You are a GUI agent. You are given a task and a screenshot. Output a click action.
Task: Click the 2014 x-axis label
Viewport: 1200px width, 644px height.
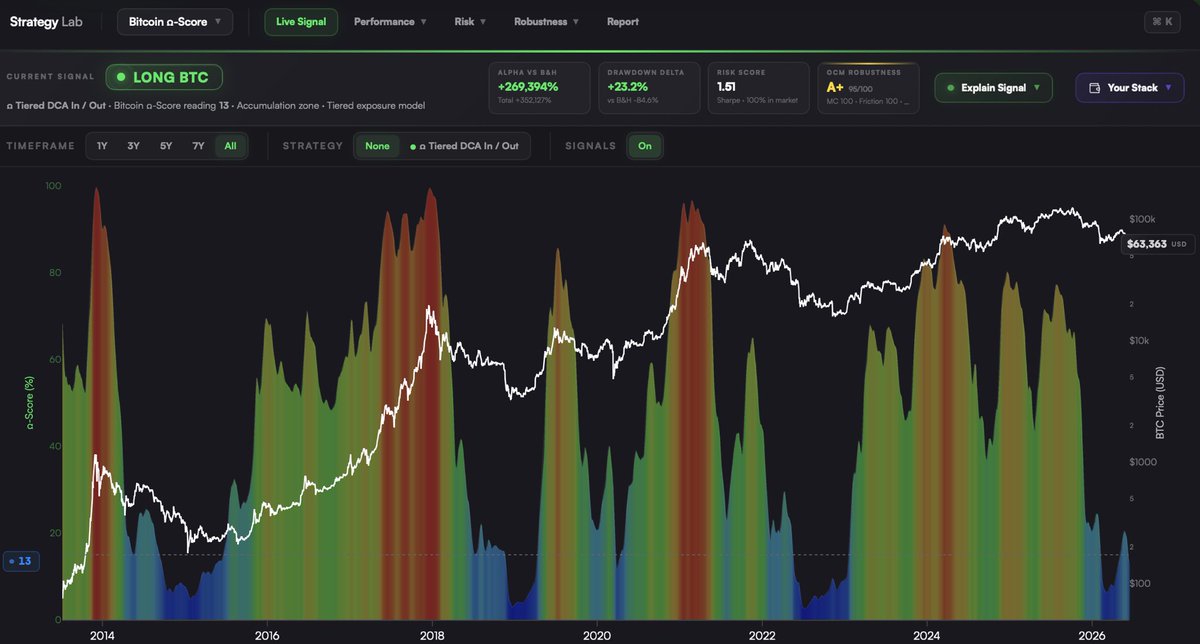(x=101, y=634)
